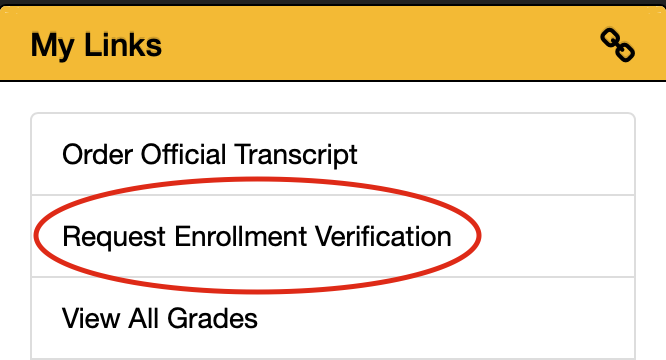This screenshot has height=360, width=666.
Task: Click the word Order in top row
Action: [97, 154]
